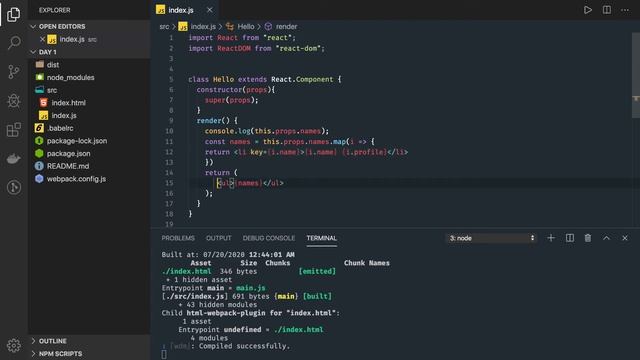Open the Git graph icon in activity bar
Image resolution: width=640 pixels, height=360 pixels.
coord(14,187)
